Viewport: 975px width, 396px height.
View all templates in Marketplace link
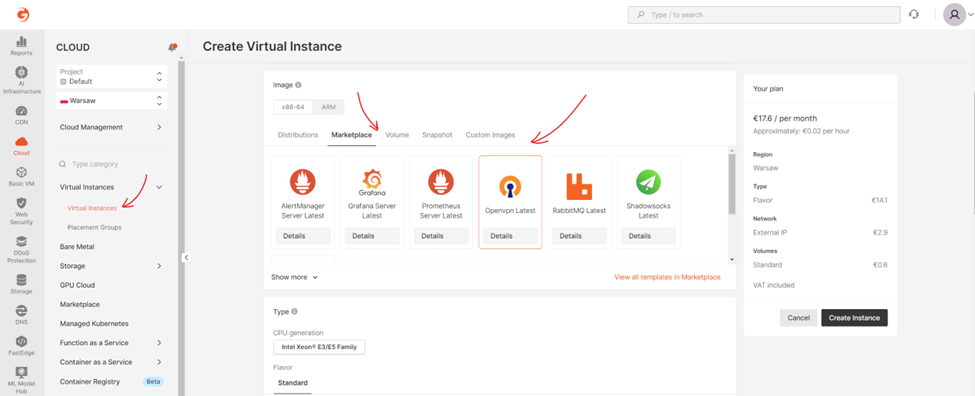pos(667,277)
